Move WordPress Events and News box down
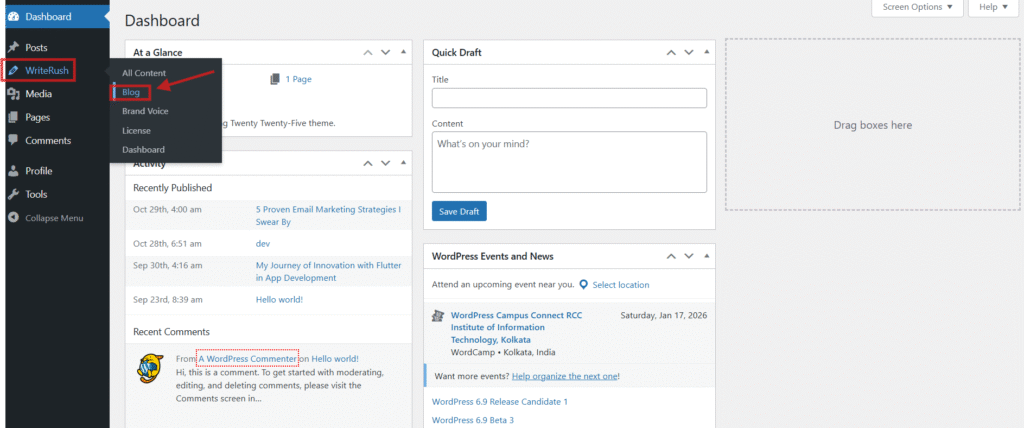This screenshot has width=1024, height=428. point(688,256)
